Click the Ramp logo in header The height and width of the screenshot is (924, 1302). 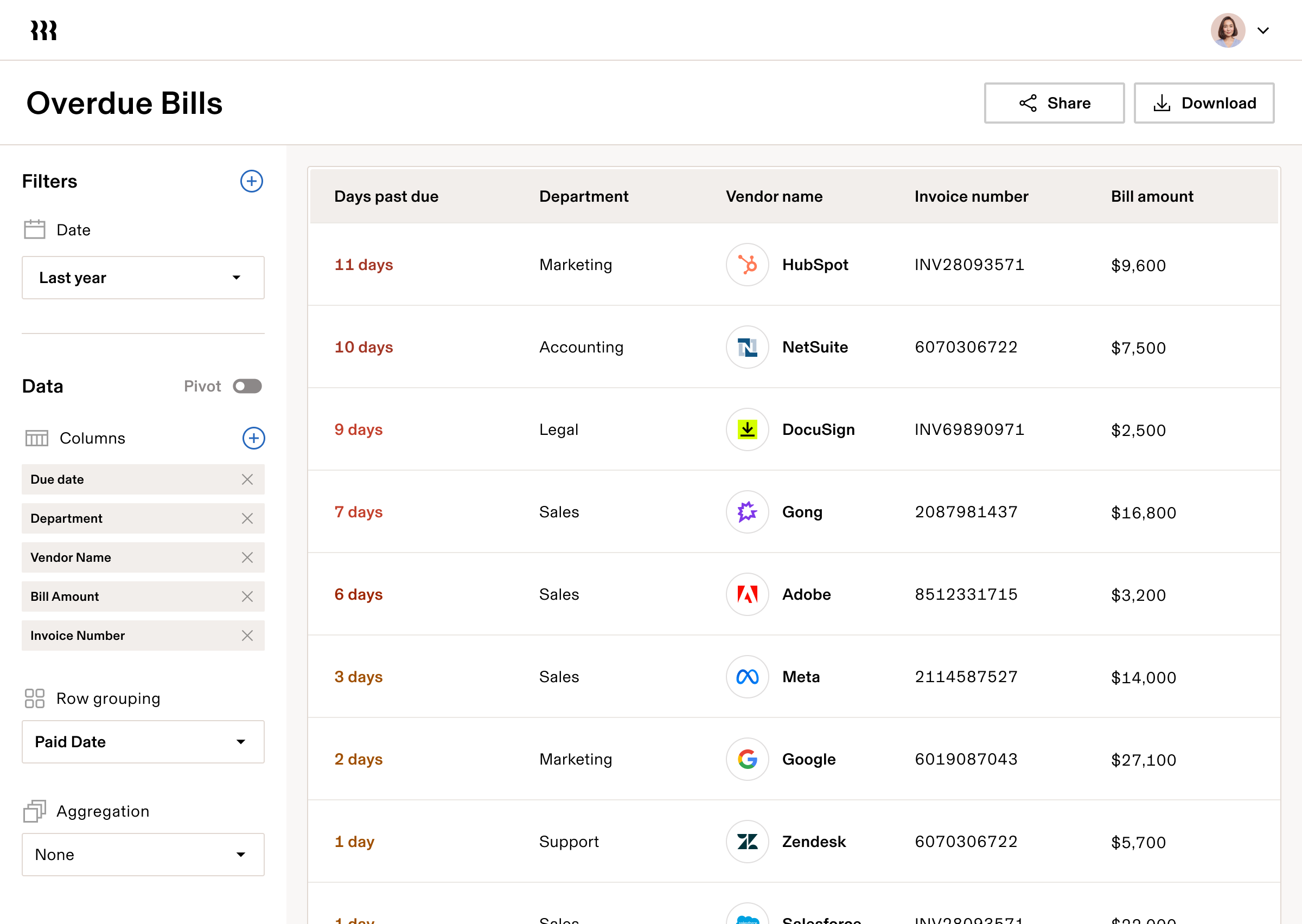click(44, 30)
